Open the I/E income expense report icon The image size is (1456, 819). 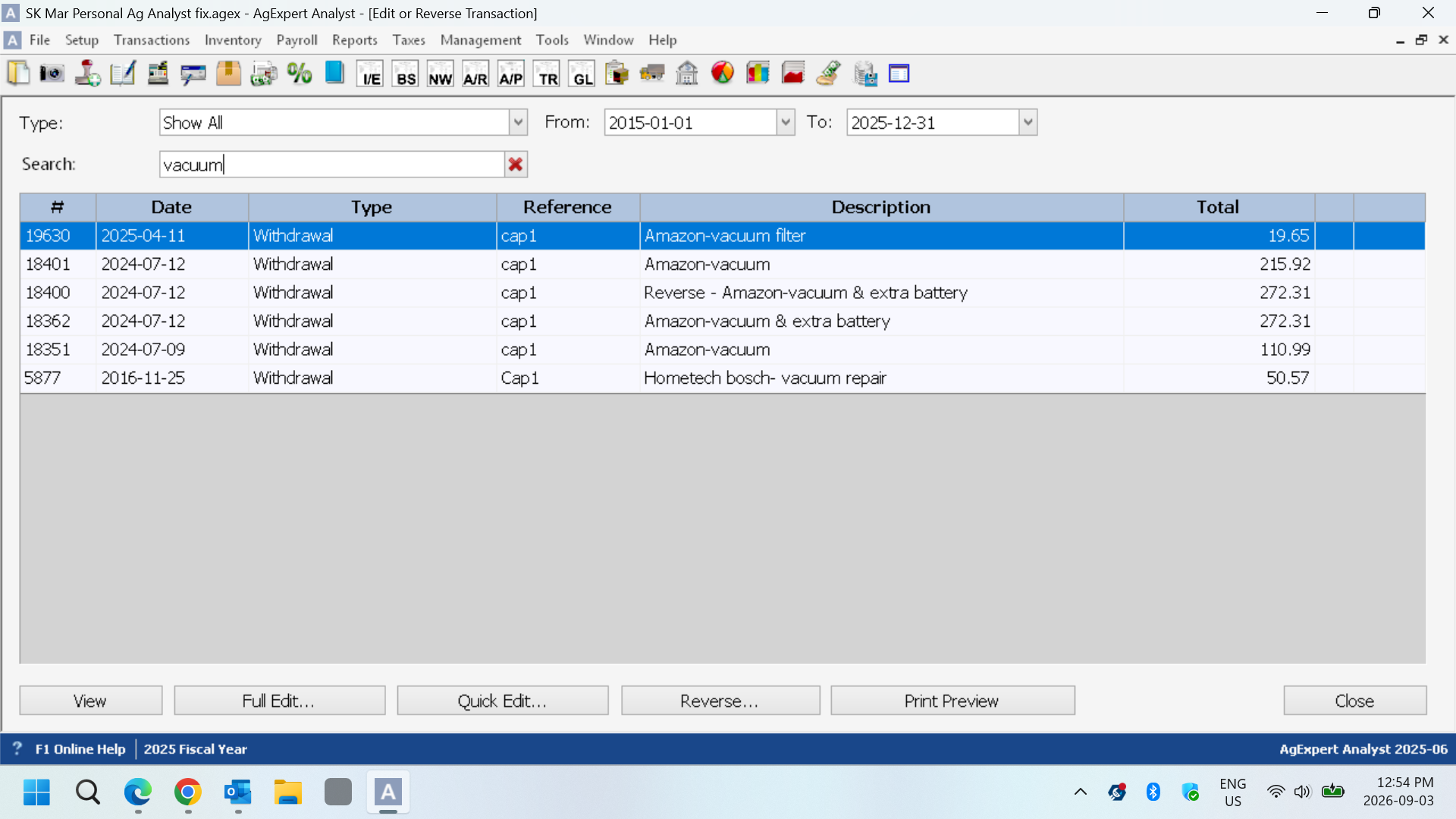click(370, 74)
